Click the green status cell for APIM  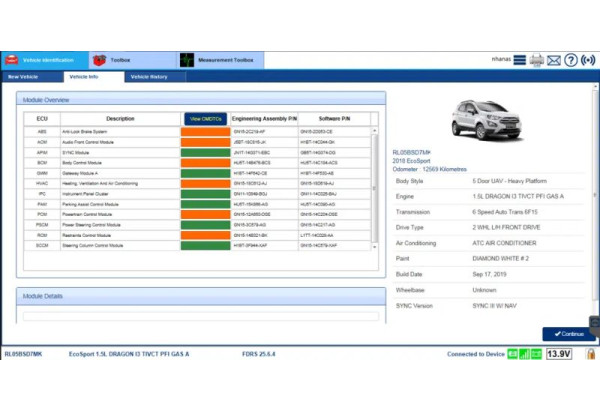coord(206,152)
